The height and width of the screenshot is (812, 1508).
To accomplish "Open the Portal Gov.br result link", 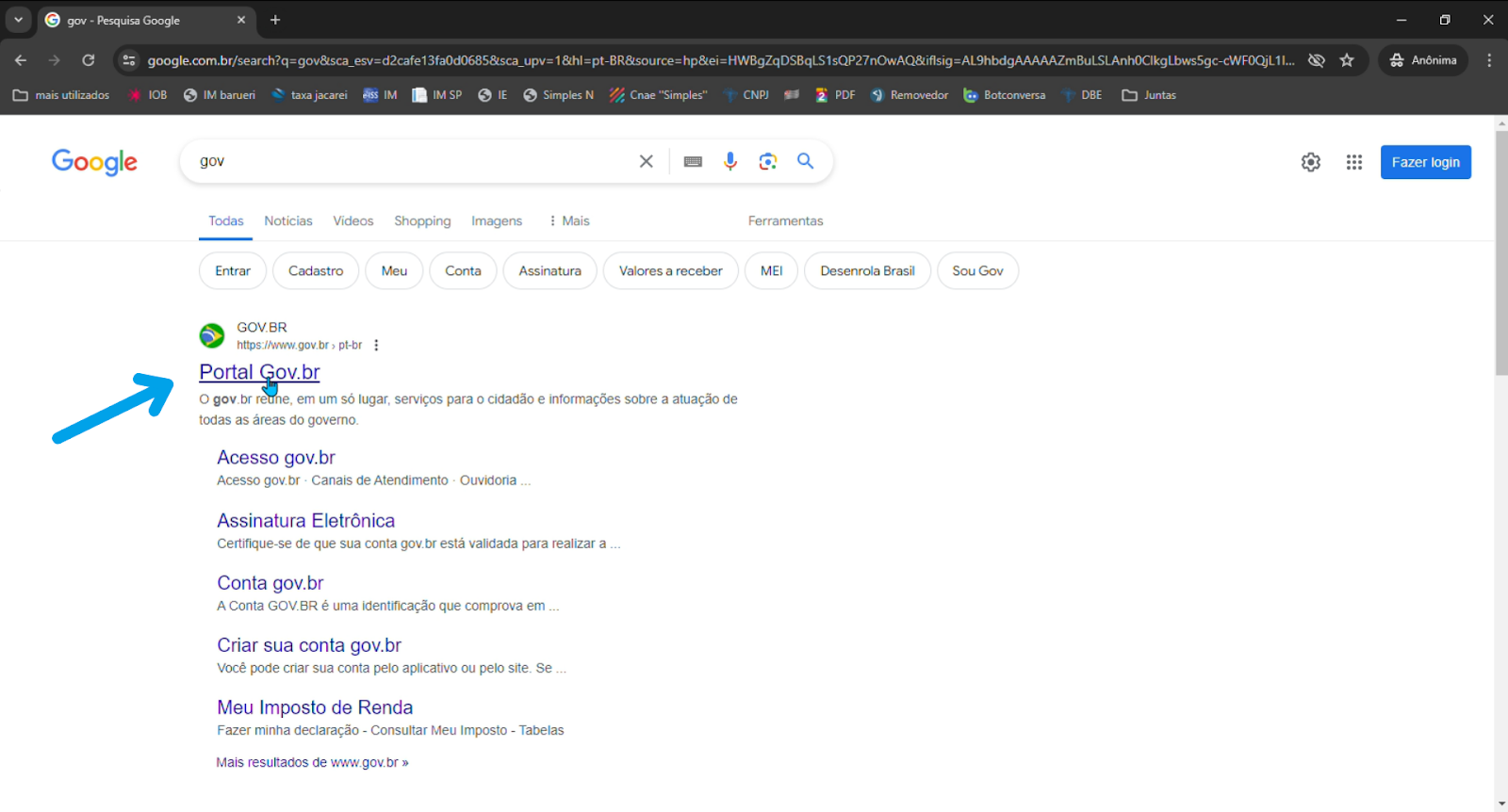I will [x=259, y=372].
